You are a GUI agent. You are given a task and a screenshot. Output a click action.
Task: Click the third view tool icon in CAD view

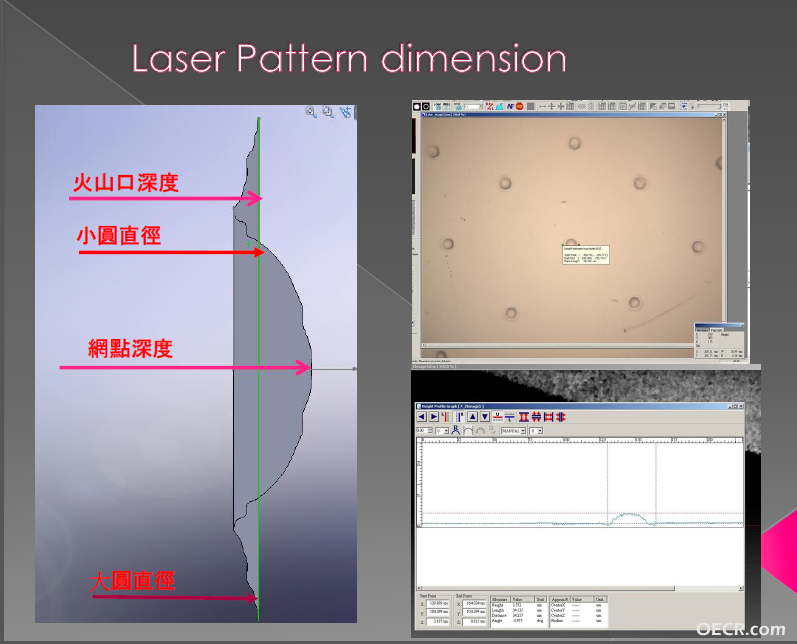click(346, 112)
